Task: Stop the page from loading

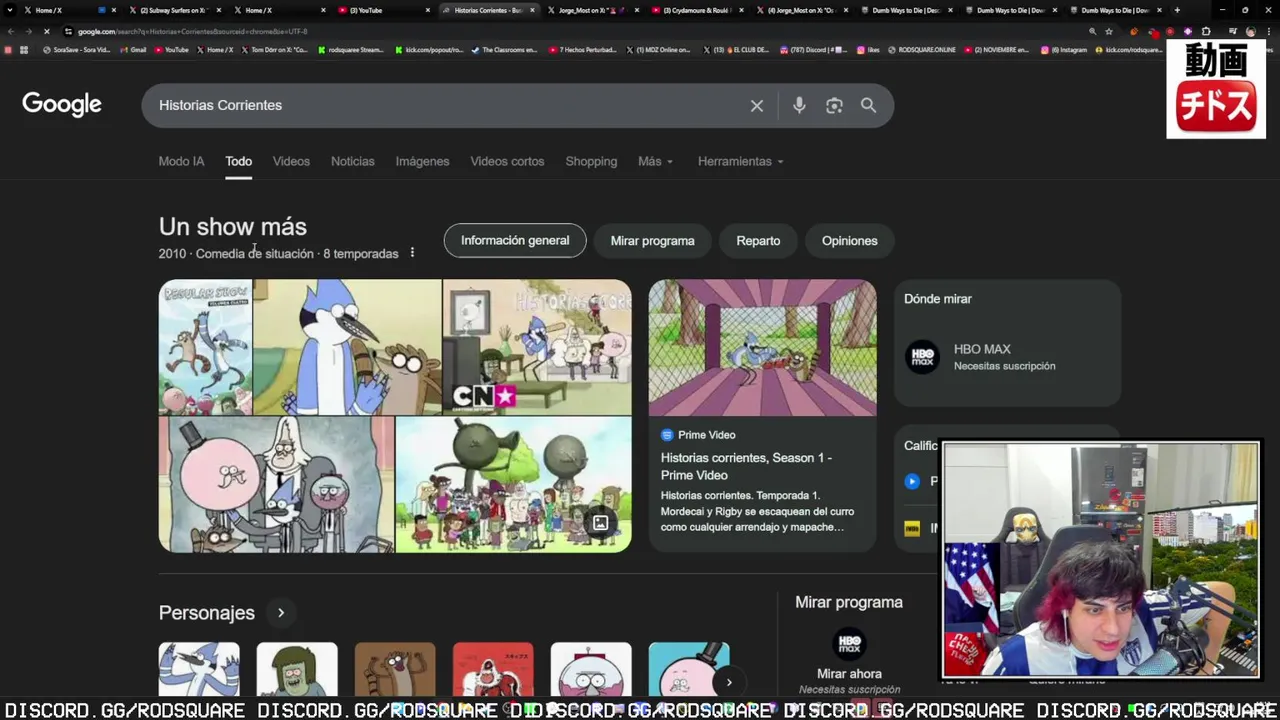Action: (46, 31)
